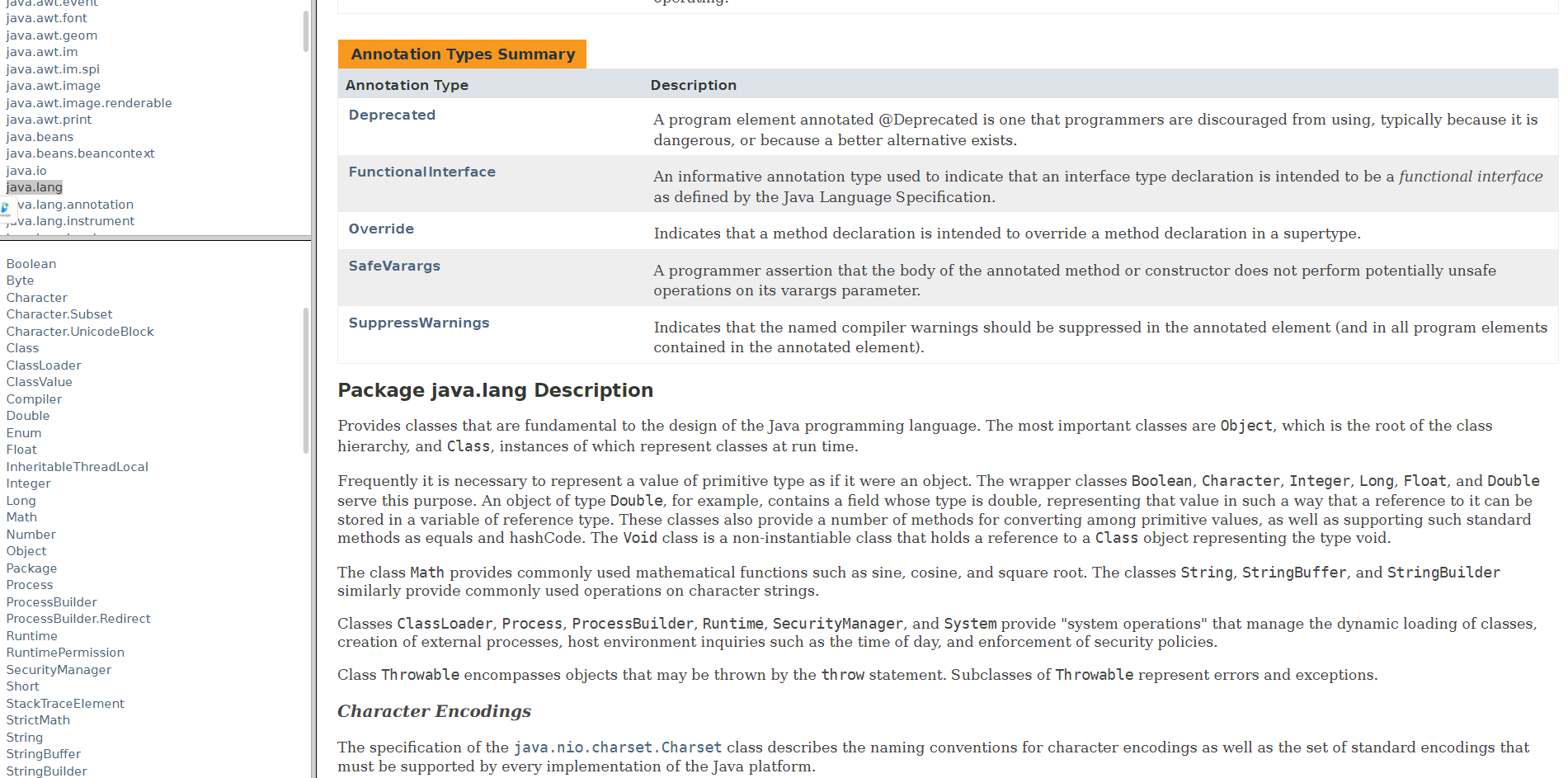Screen dimensions: 1568x778
Task: Click the Throwable link after "Subclasses of"
Action: [x=1095, y=675]
